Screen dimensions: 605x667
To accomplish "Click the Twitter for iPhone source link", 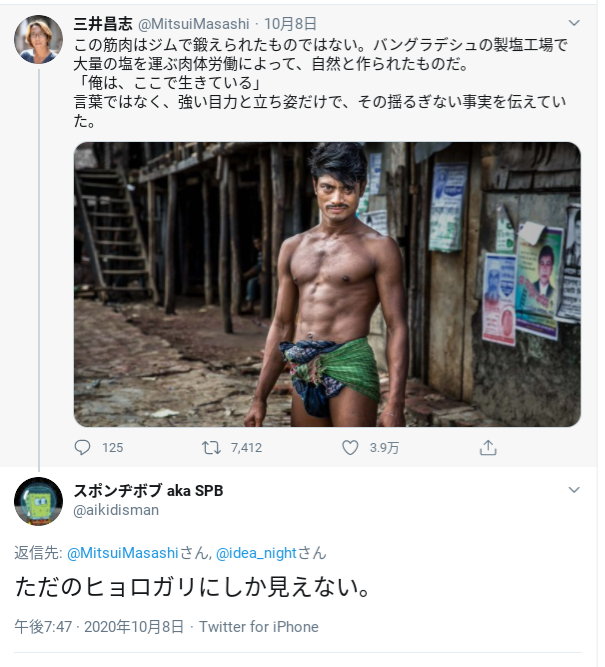I will pos(258,627).
